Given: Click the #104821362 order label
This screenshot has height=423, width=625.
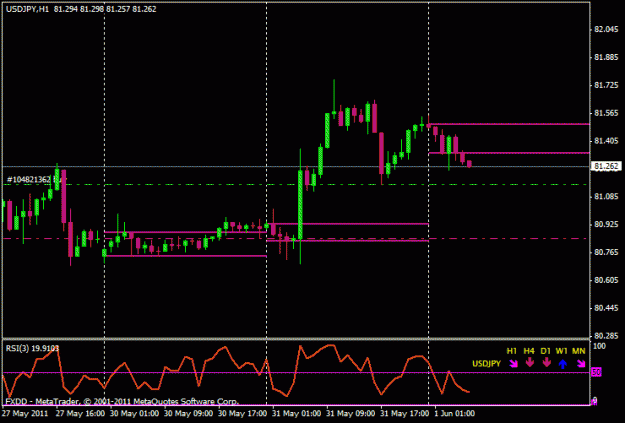Looking at the screenshot, I should point(35,180).
